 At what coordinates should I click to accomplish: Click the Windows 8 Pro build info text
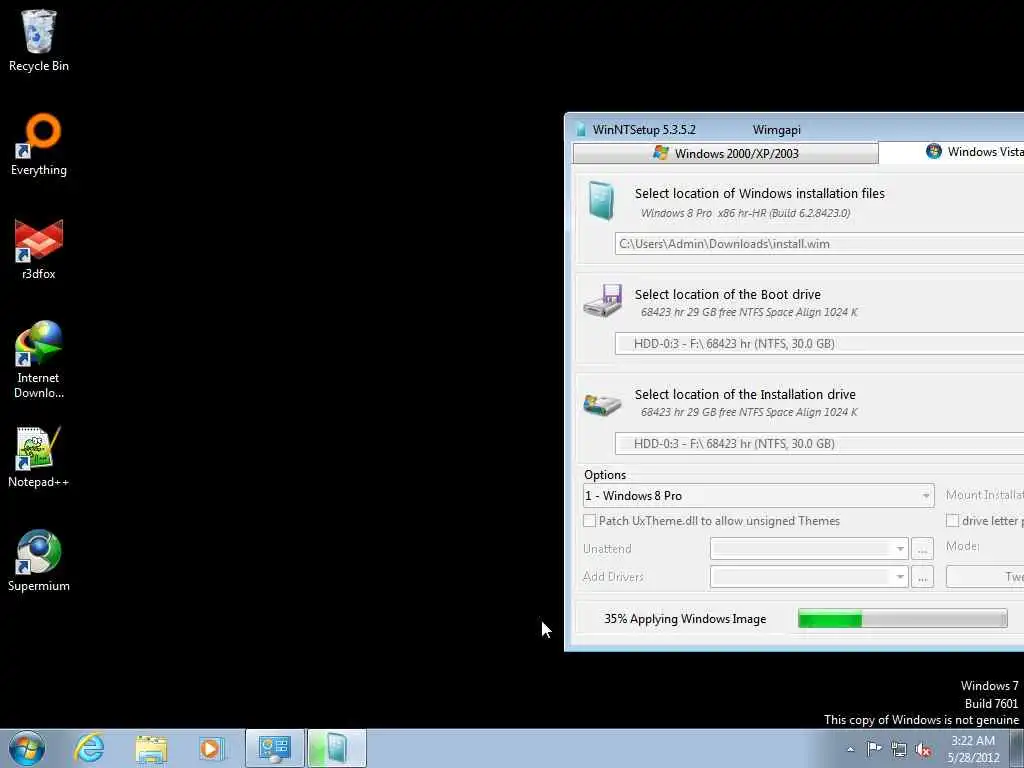(745, 213)
